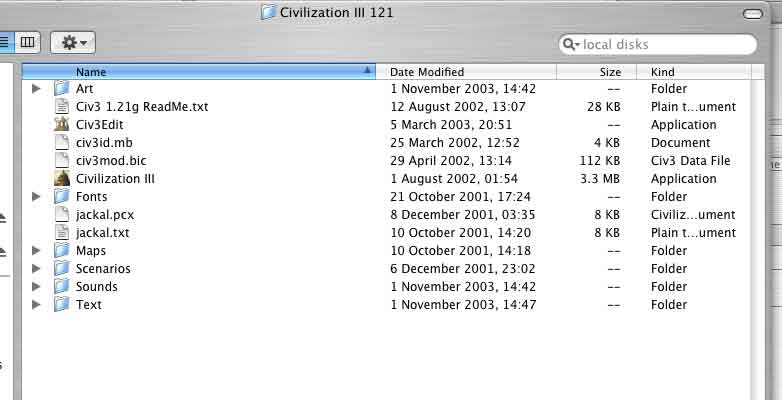The width and height of the screenshot is (782, 400).
Task: Click the search magnifying glass icon
Action: pyautogui.click(x=569, y=44)
